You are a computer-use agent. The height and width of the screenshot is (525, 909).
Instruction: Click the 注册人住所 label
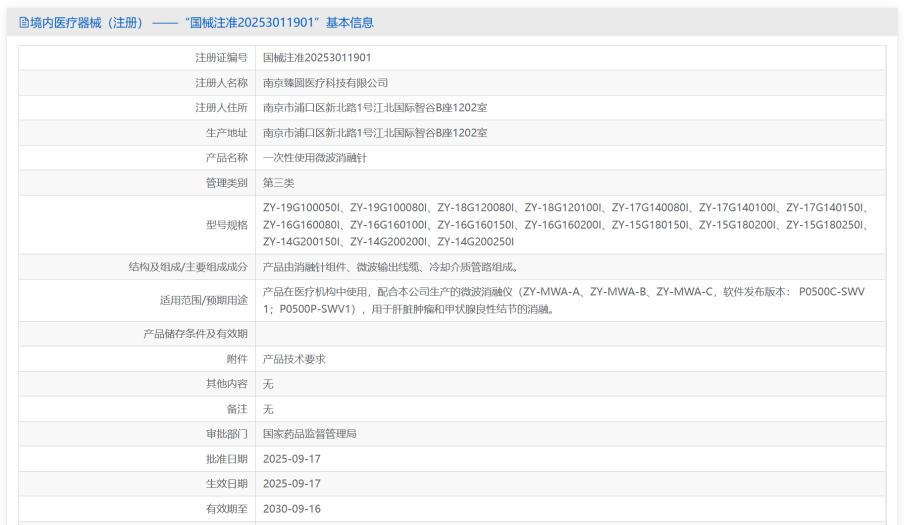[221, 108]
